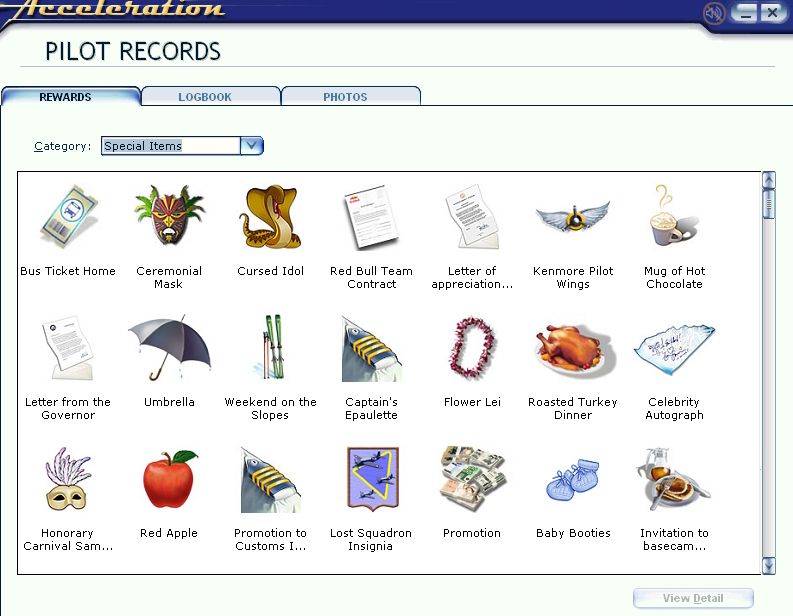This screenshot has height=616, width=793.
Task: Click the "Bus Ticket Home" label
Action: 68,271
